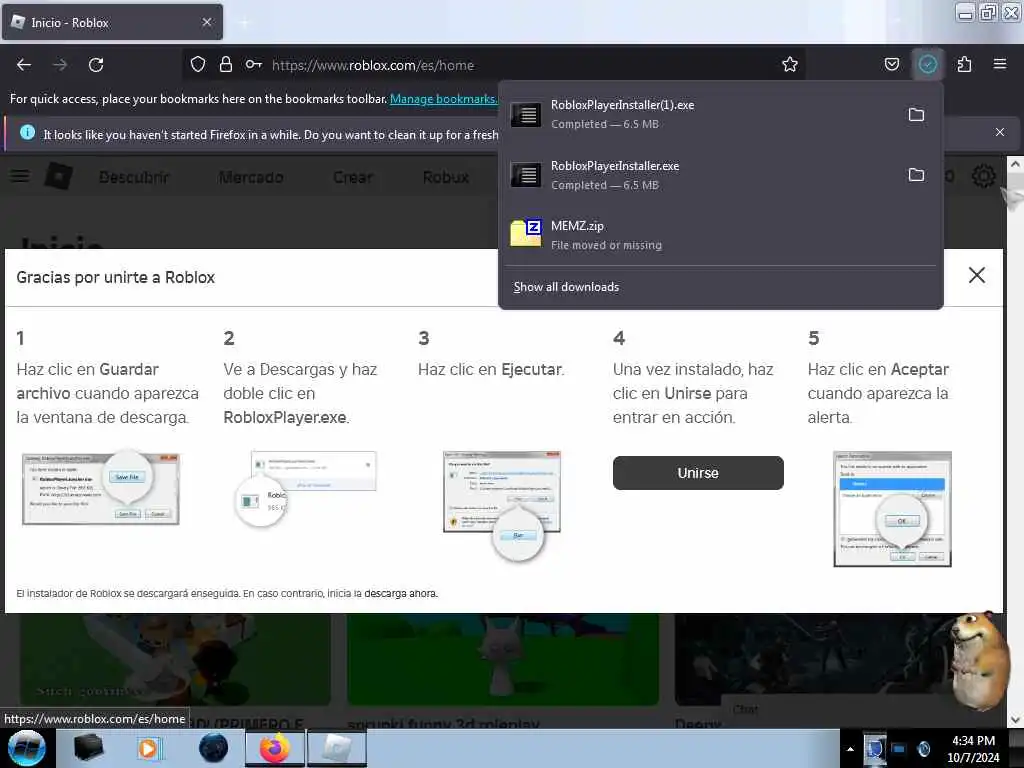This screenshot has width=1024, height=768.
Task: Bookmark this page with the star
Action: (x=790, y=65)
